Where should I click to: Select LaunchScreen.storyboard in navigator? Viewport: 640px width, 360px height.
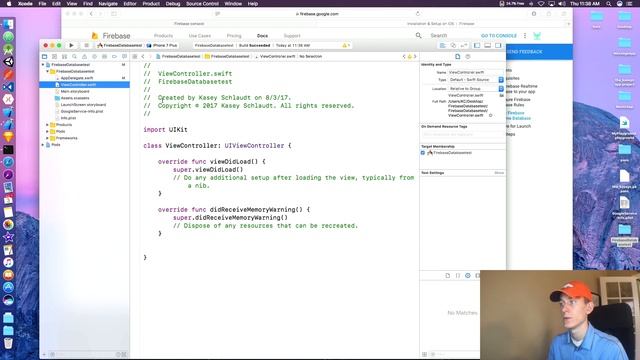[83, 104]
